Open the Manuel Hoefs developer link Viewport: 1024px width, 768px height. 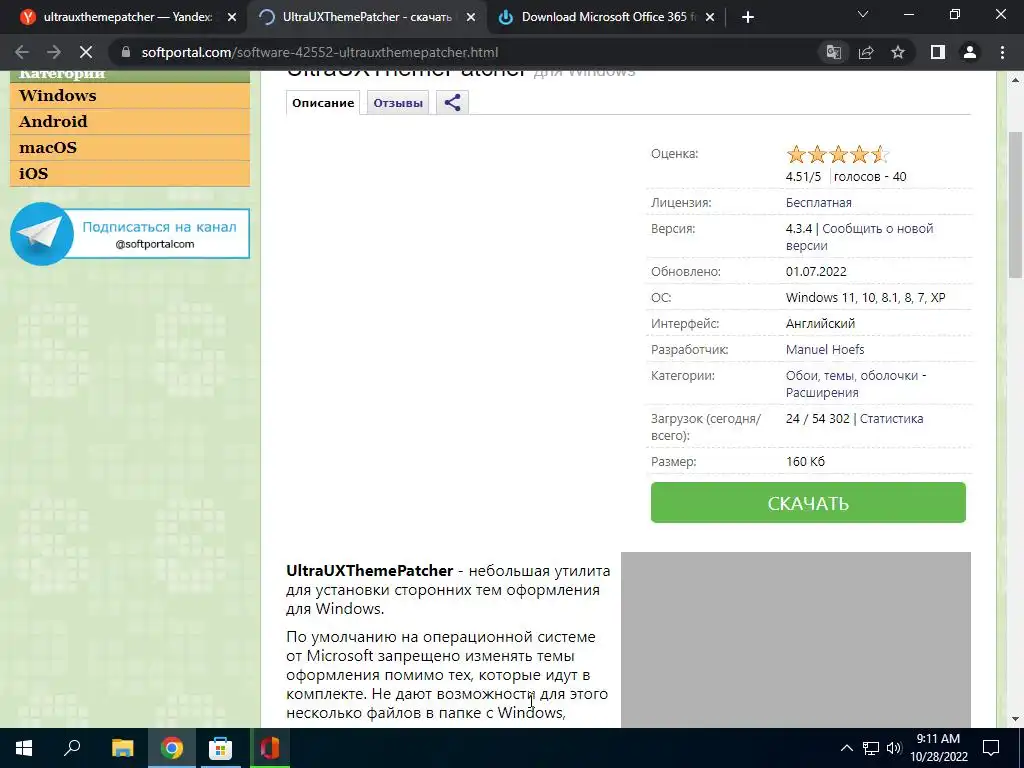(825, 349)
